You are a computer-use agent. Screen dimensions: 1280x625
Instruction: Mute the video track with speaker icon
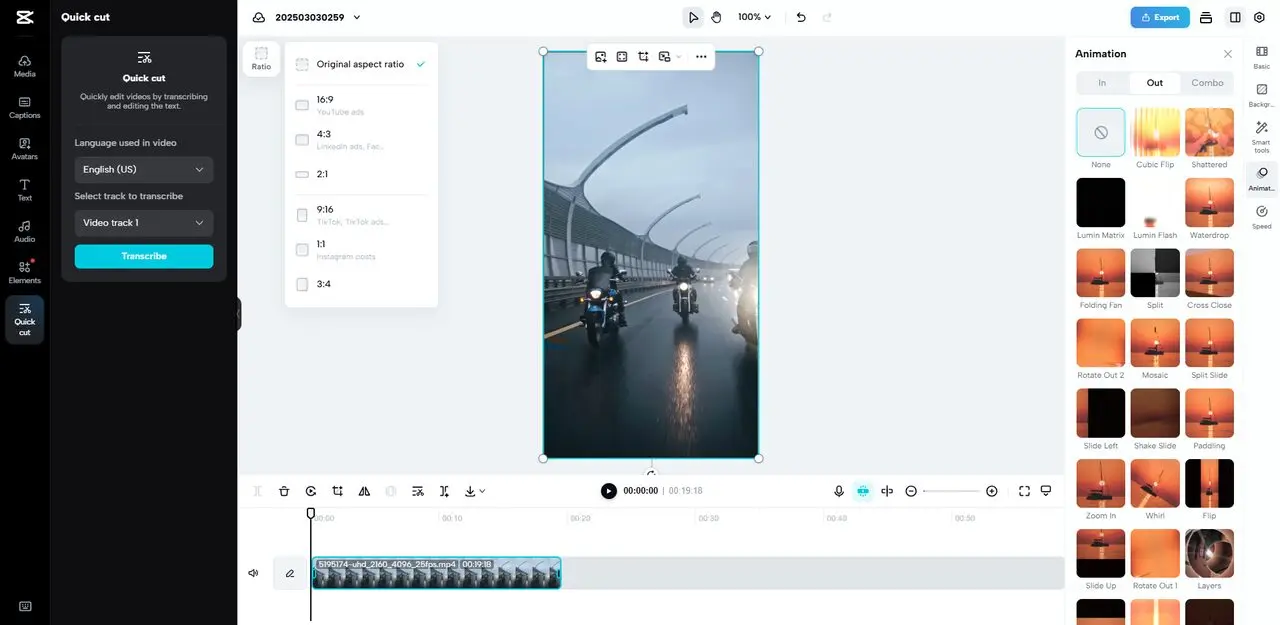[253, 573]
